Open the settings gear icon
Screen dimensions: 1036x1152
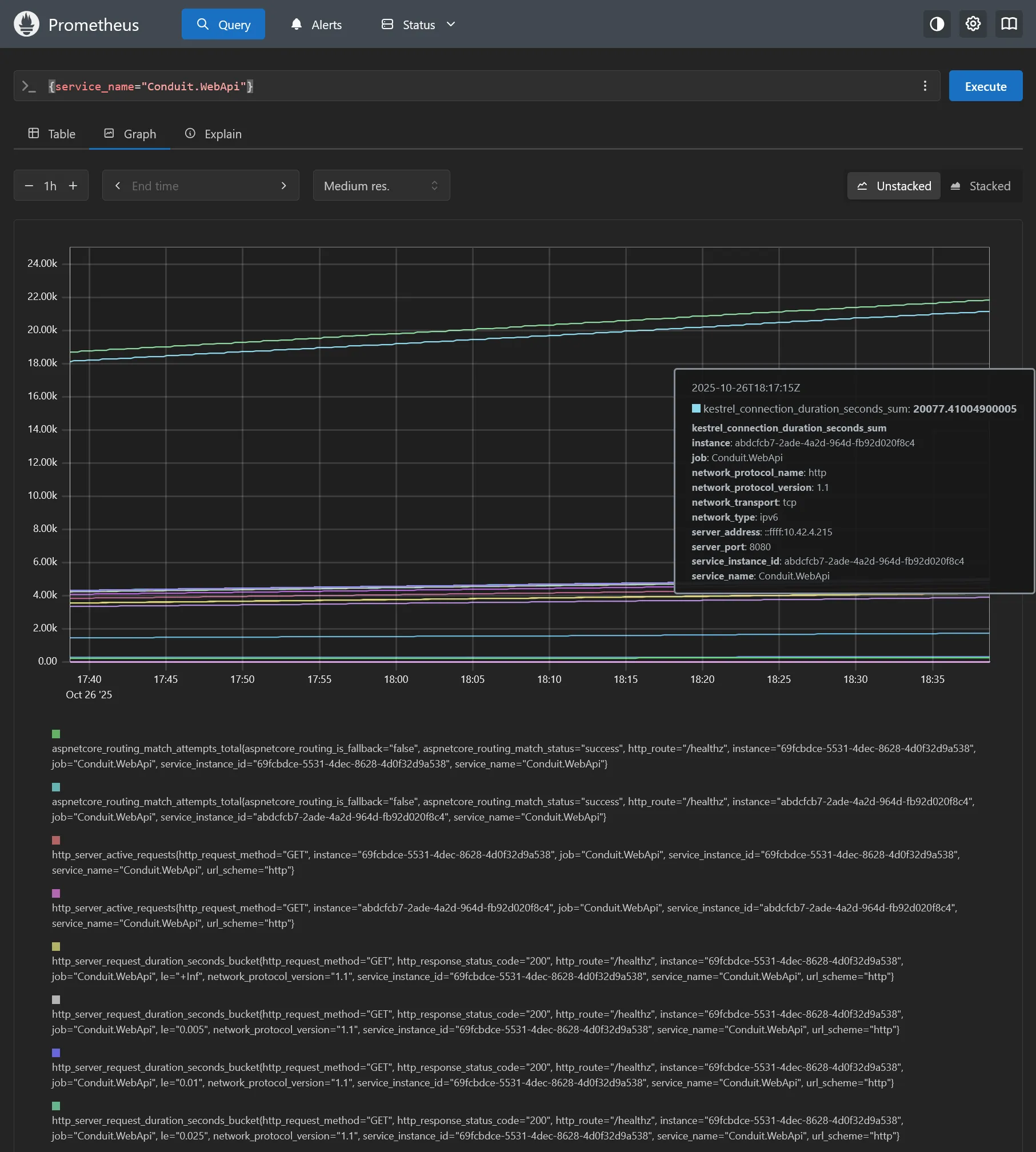pyautogui.click(x=973, y=24)
